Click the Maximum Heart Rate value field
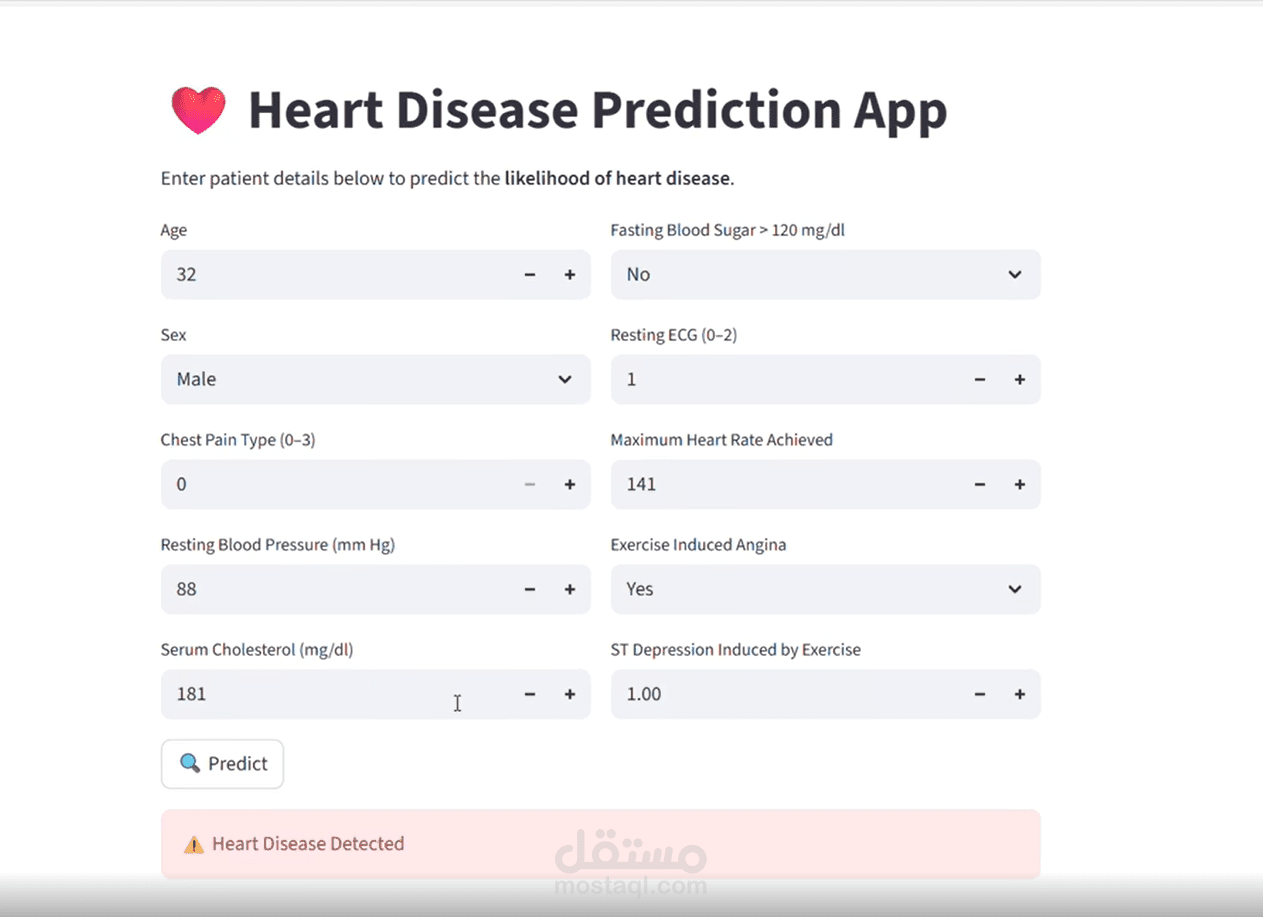The image size is (1263, 917). [750, 484]
